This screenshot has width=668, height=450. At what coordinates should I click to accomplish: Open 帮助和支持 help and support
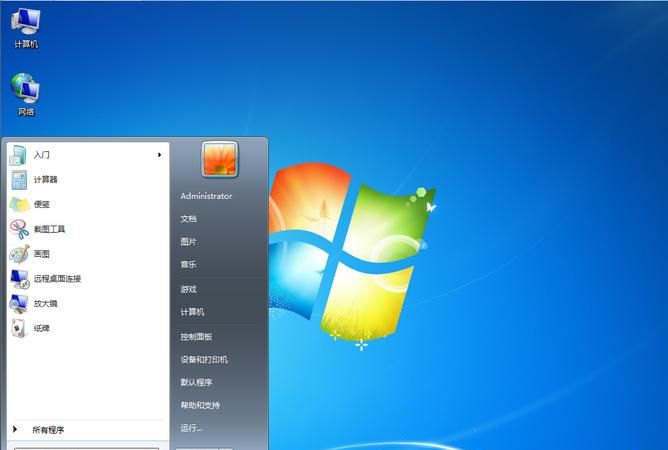click(200, 405)
